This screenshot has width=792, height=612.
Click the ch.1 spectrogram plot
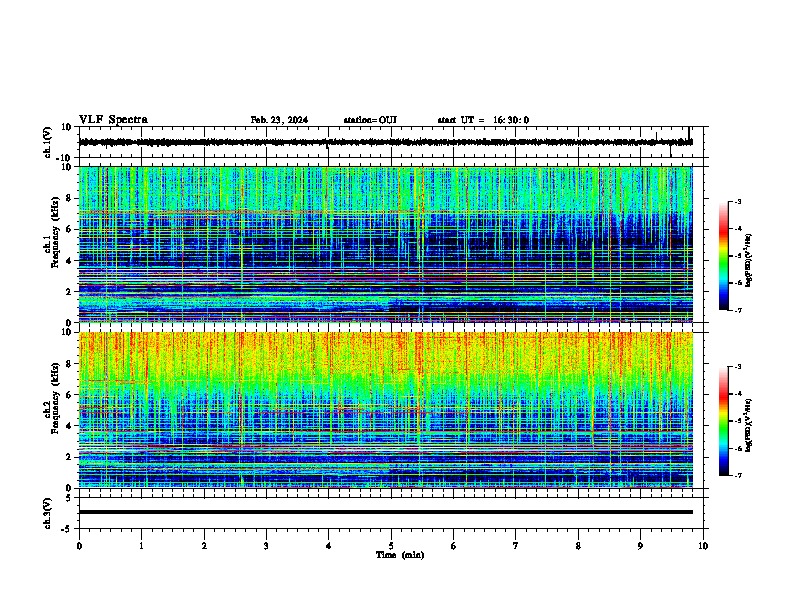(386, 244)
